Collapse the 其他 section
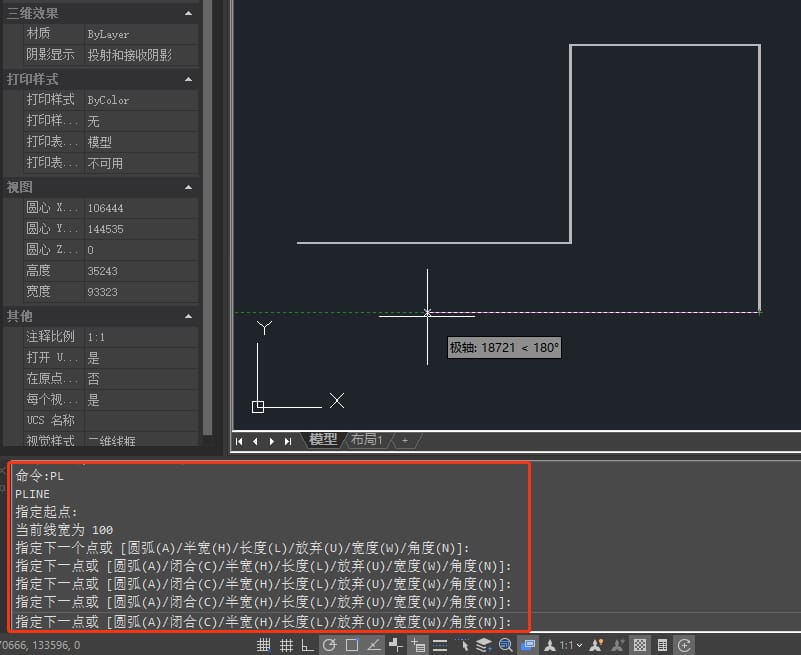 click(189, 316)
